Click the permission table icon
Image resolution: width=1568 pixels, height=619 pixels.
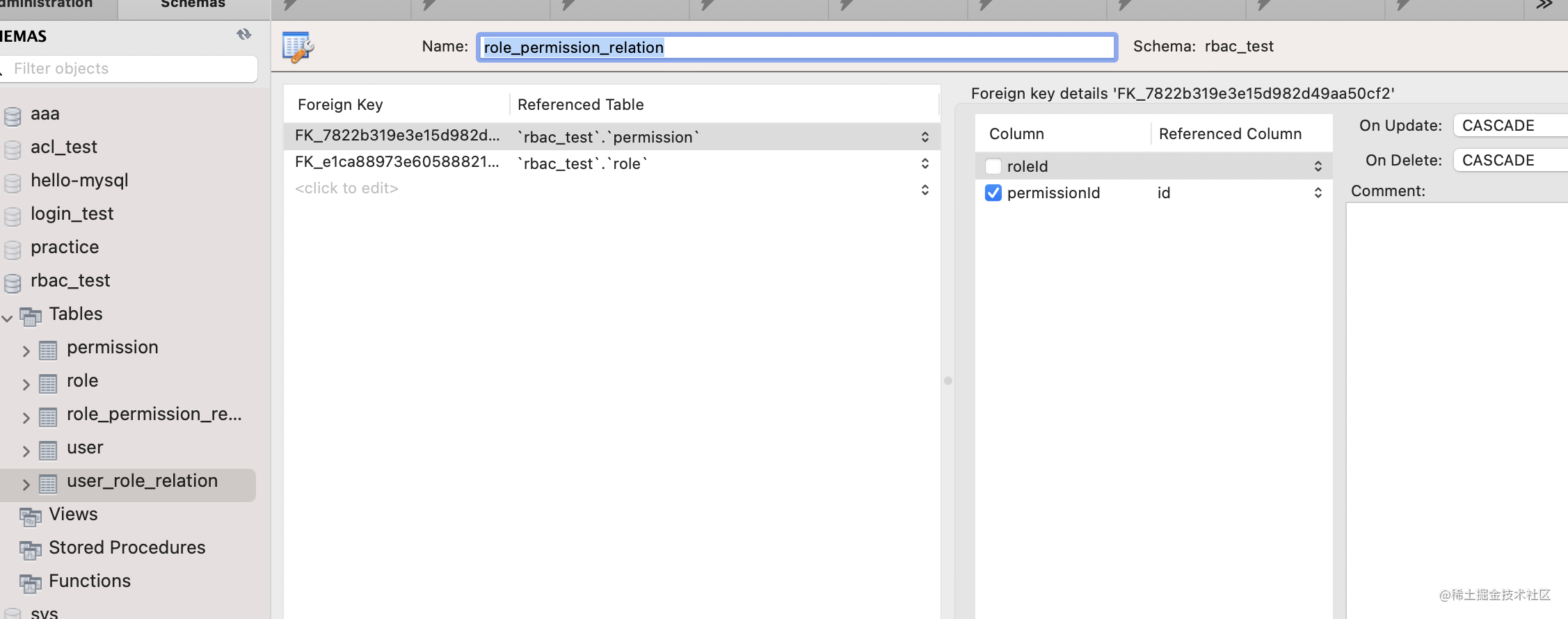(48, 350)
